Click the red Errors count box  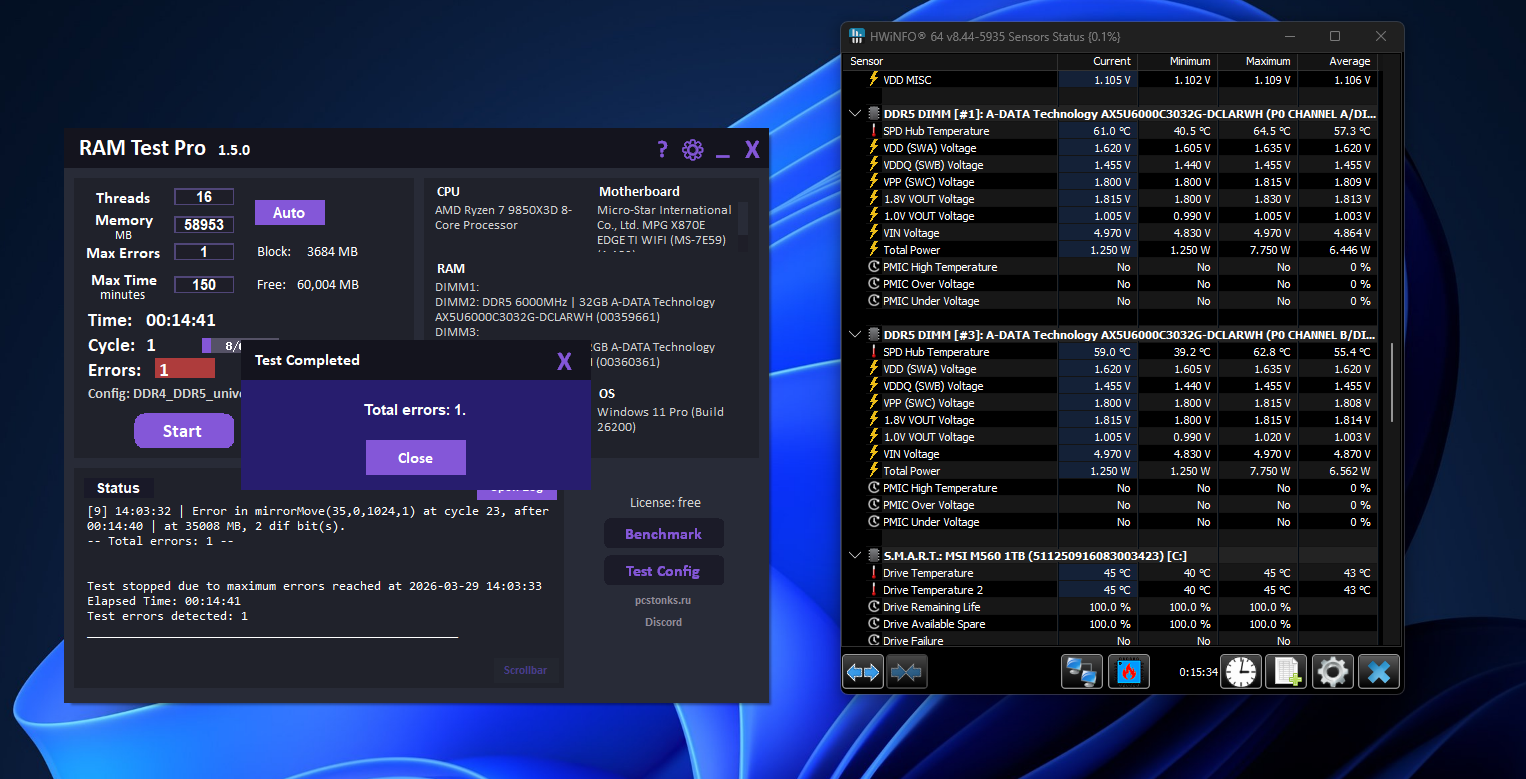pos(185,369)
